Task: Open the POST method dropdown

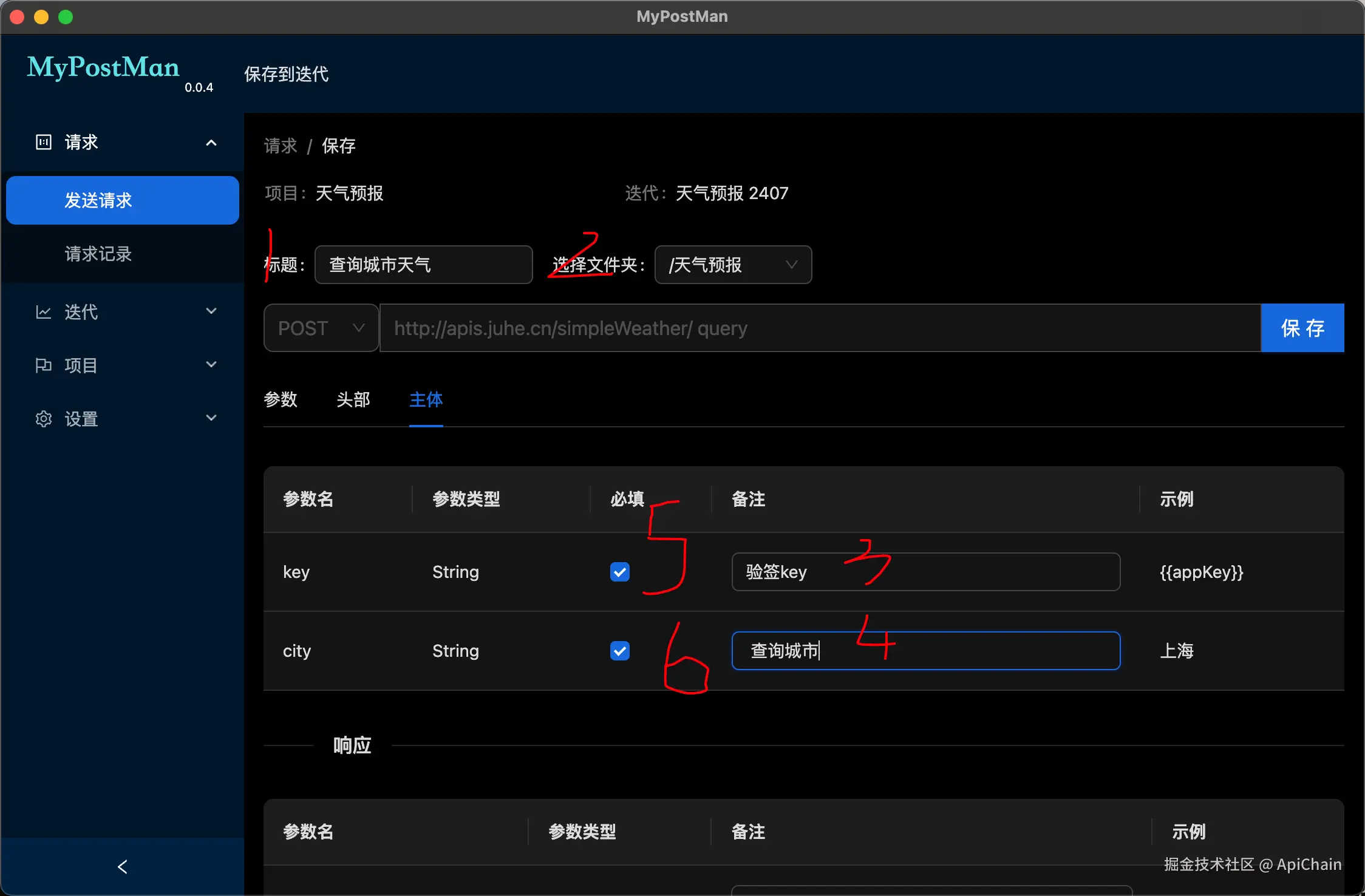Action: point(321,328)
